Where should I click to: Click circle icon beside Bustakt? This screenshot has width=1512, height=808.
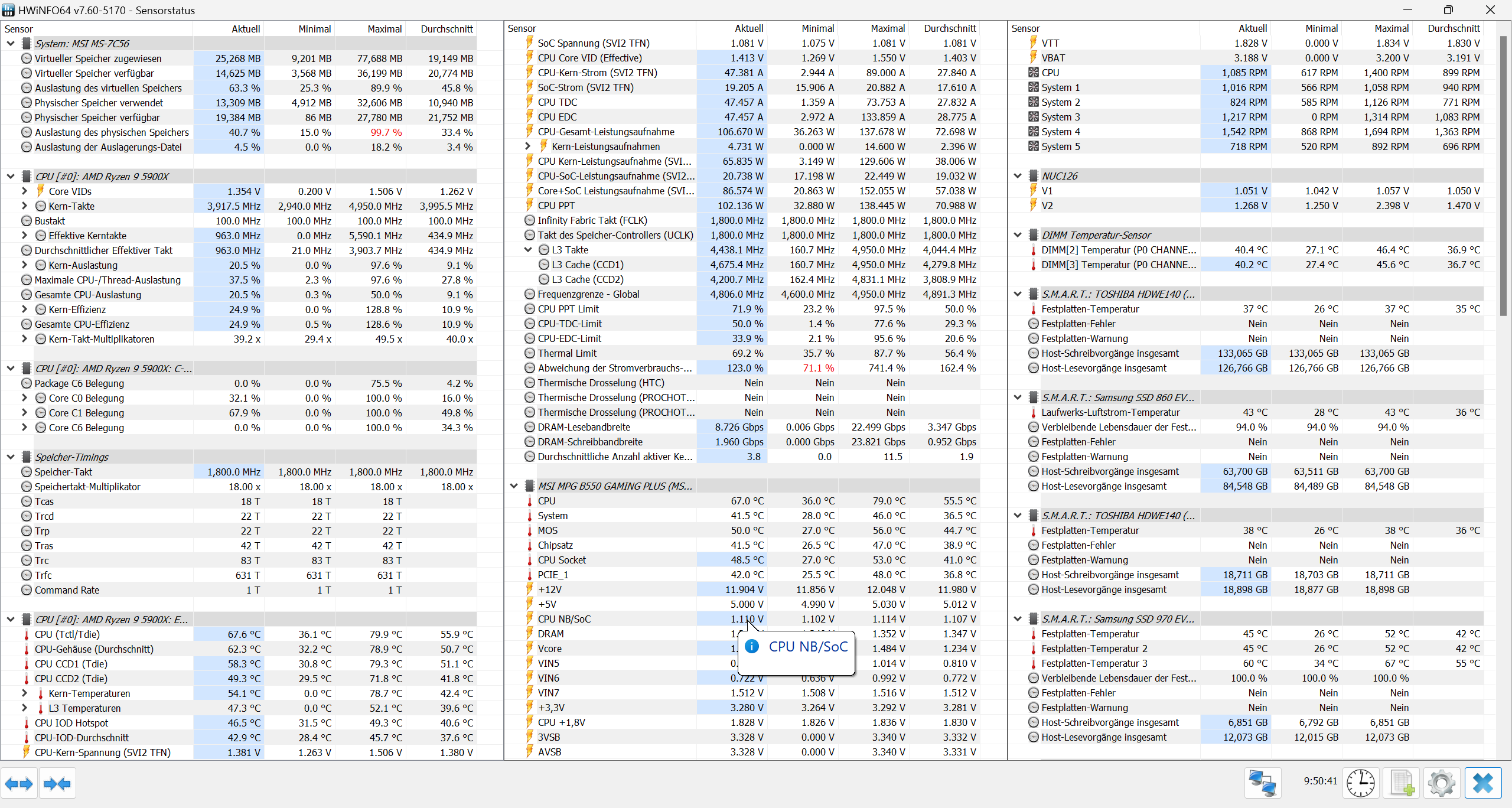[26, 221]
